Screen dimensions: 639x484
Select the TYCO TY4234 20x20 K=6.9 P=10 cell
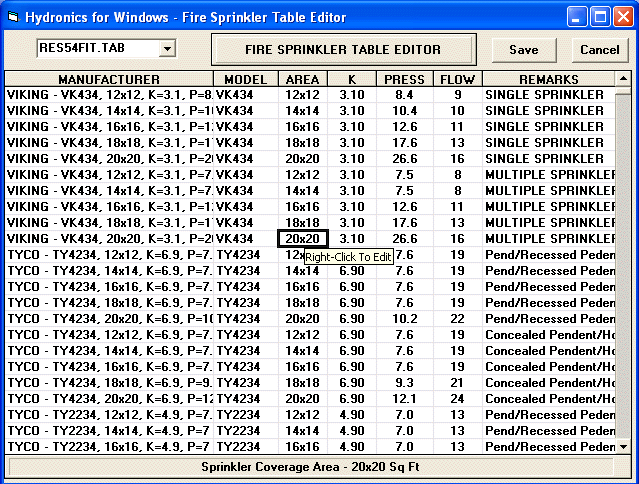click(109, 319)
